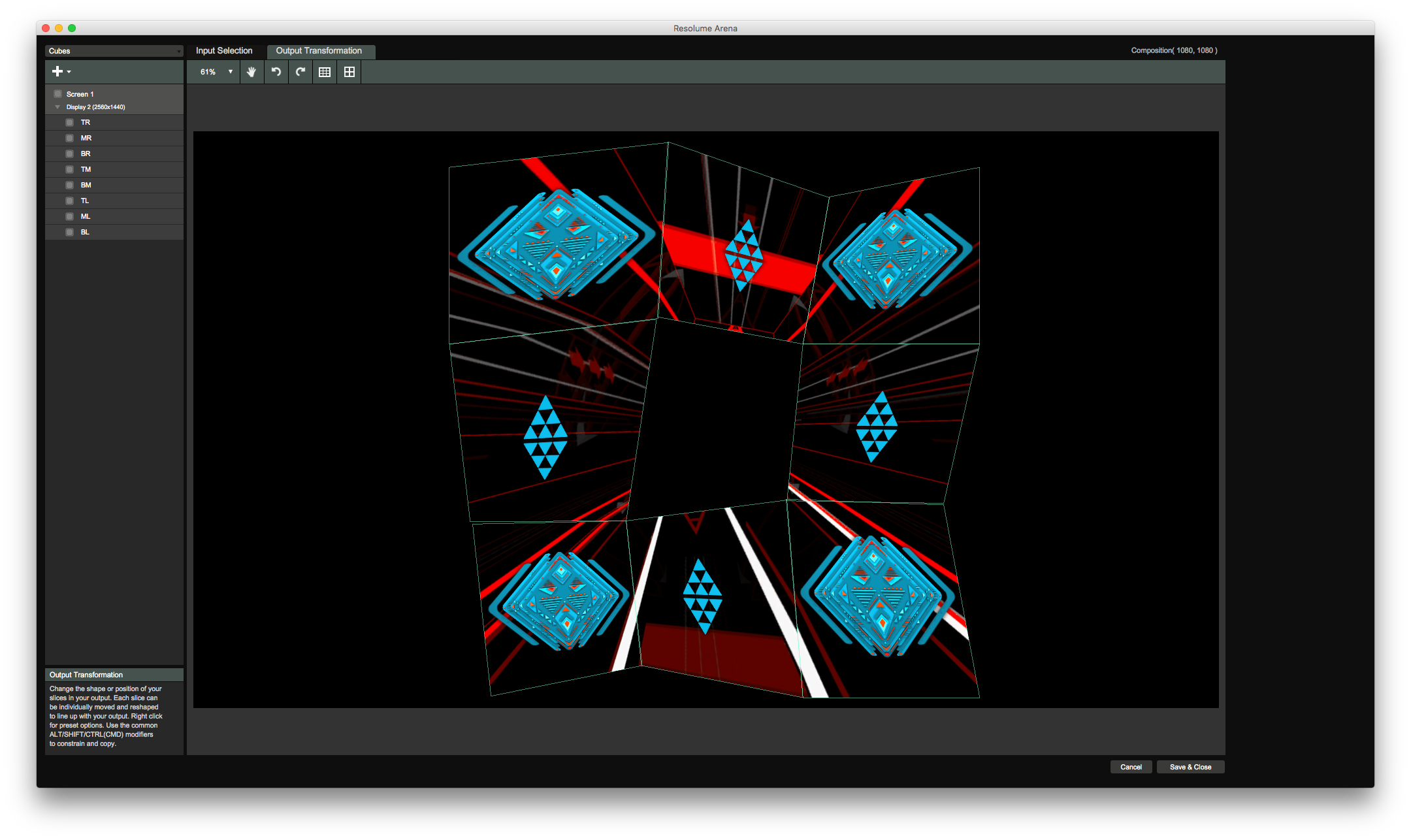Select the ML slice in the list
This screenshot has width=1411, height=840.
[86, 216]
